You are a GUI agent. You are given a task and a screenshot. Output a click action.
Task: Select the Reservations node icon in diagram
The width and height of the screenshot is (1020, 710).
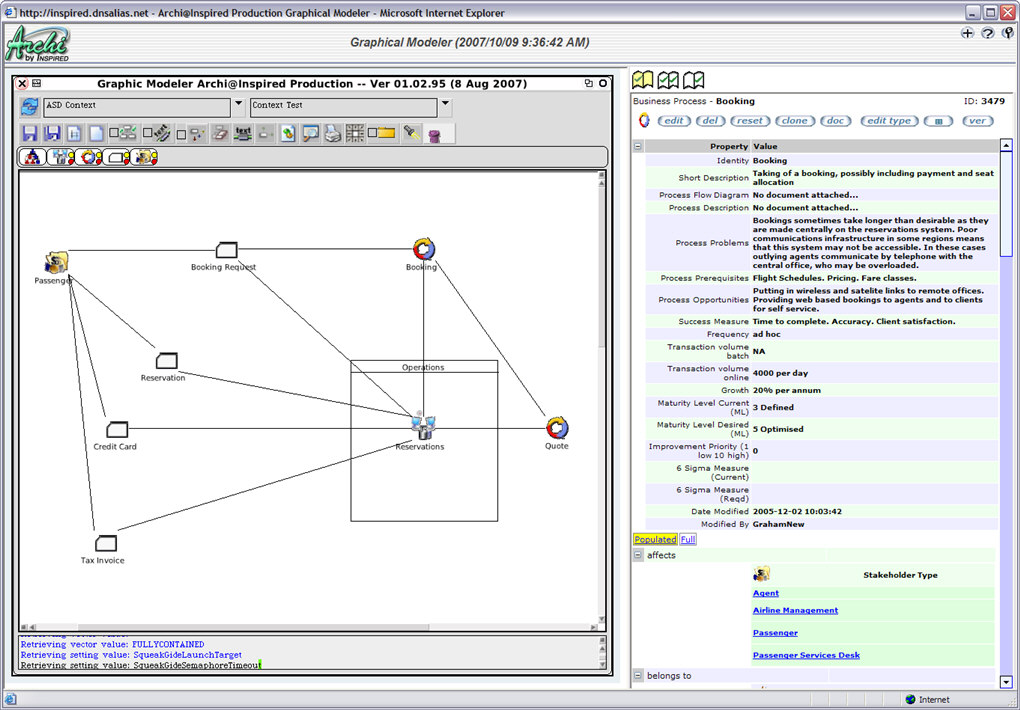422,428
